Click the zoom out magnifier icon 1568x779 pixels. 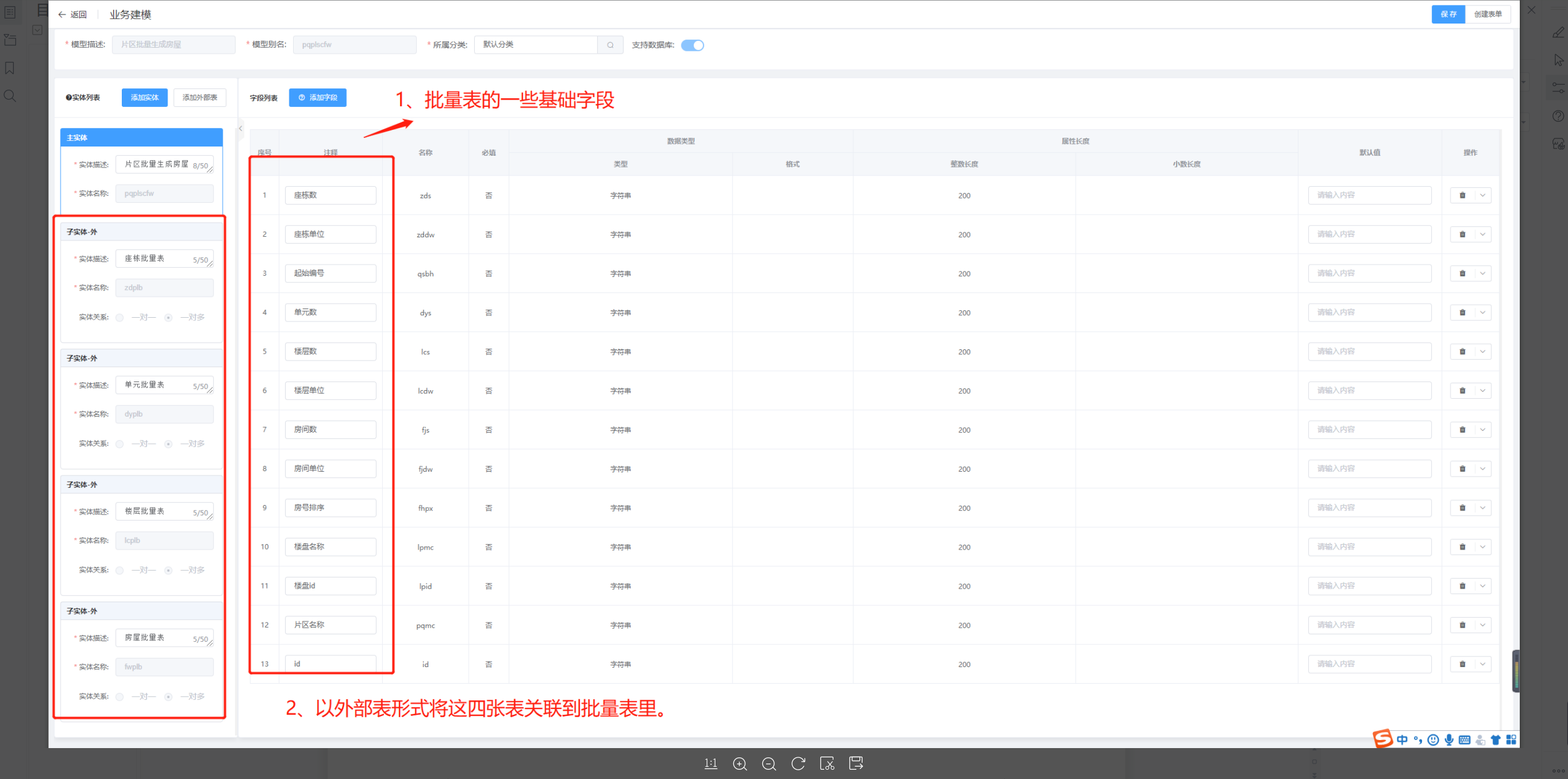[x=769, y=764]
